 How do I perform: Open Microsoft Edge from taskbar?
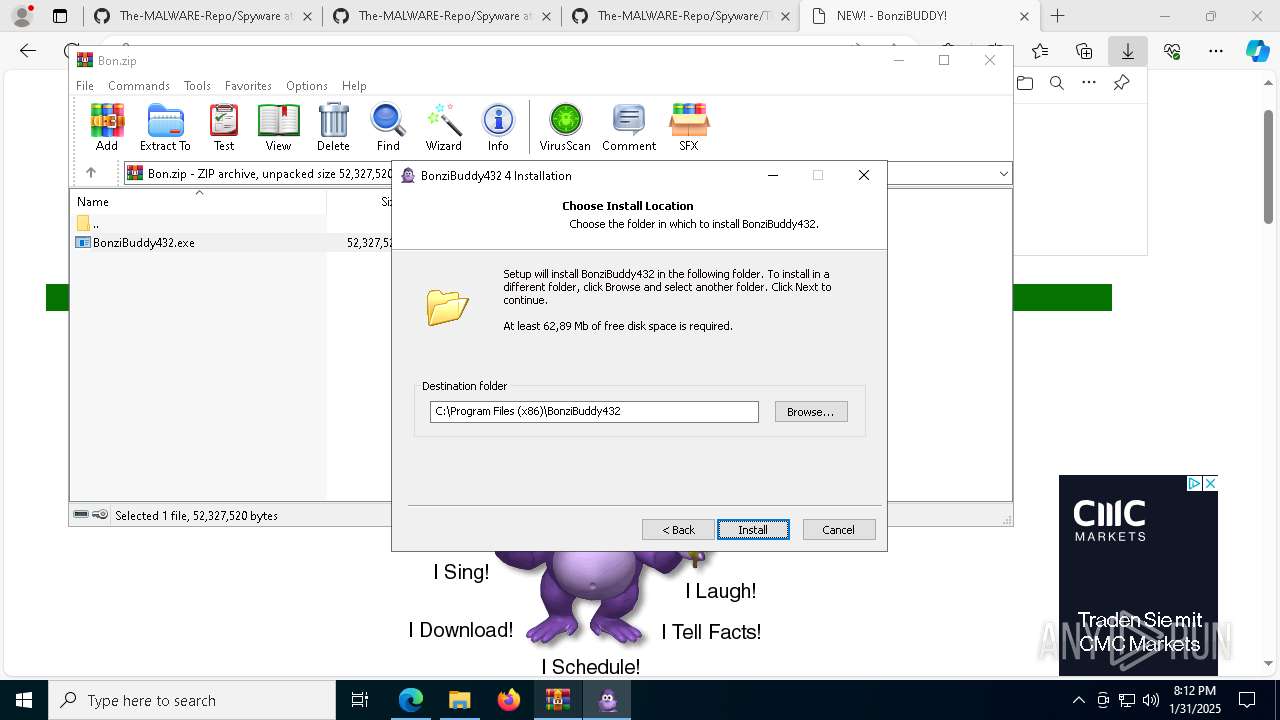point(411,700)
